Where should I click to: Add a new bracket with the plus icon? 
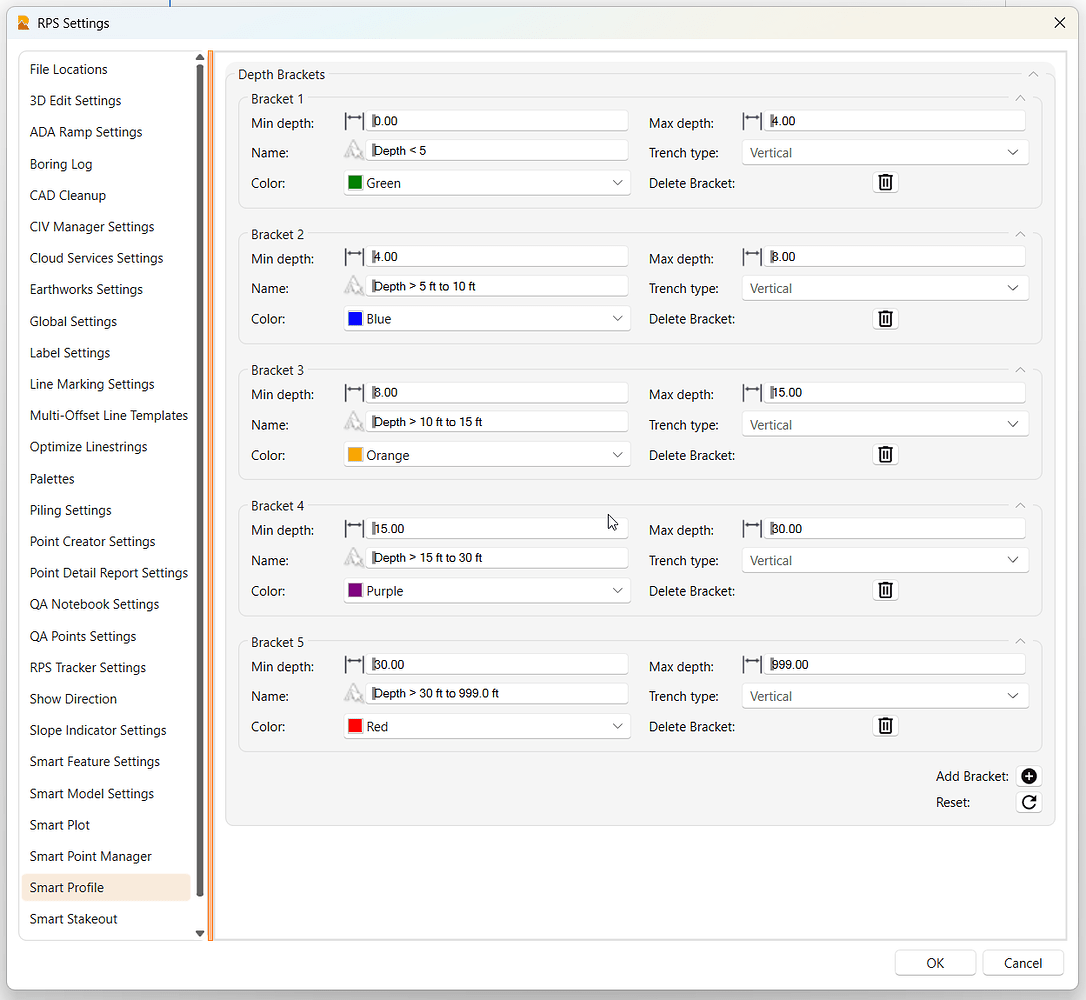pyautogui.click(x=1029, y=776)
